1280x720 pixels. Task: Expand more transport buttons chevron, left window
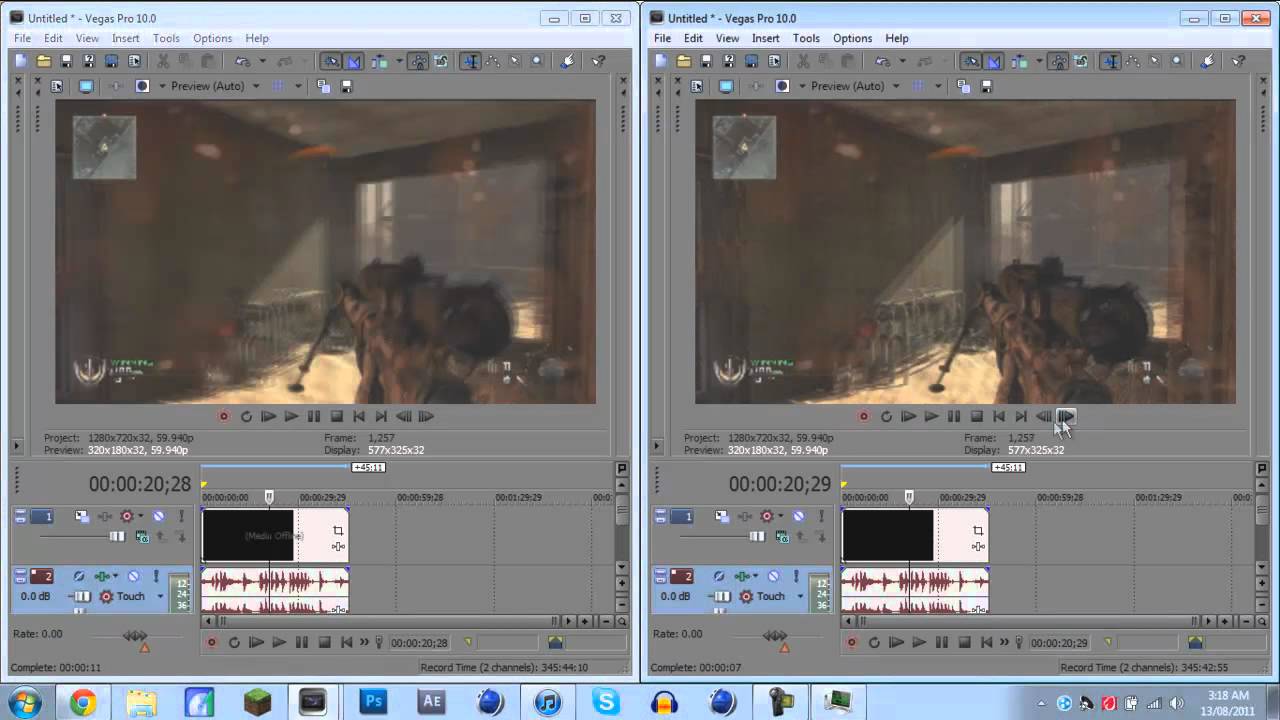click(x=364, y=643)
